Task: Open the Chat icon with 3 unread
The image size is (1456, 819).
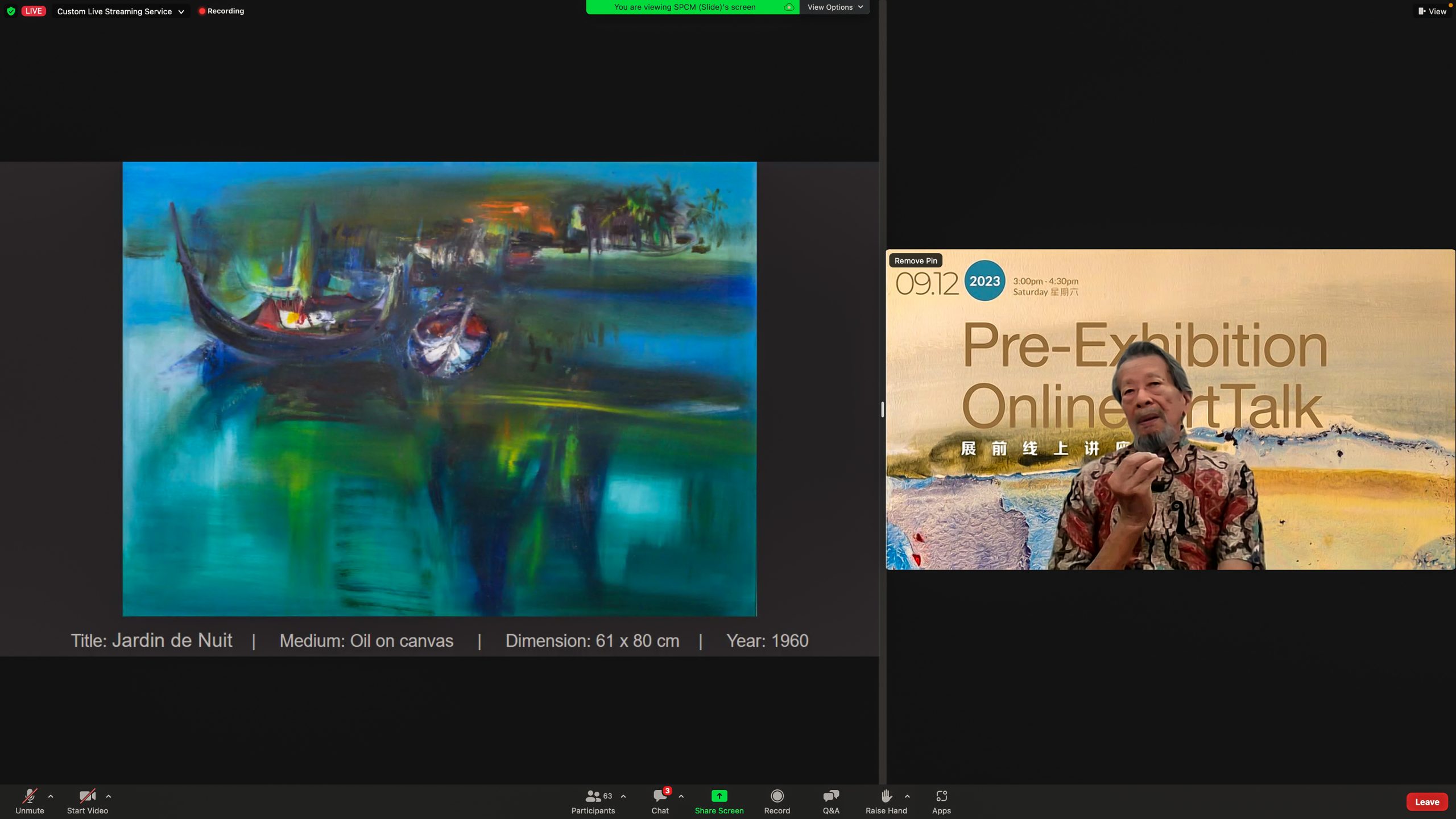Action: pos(660,796)
